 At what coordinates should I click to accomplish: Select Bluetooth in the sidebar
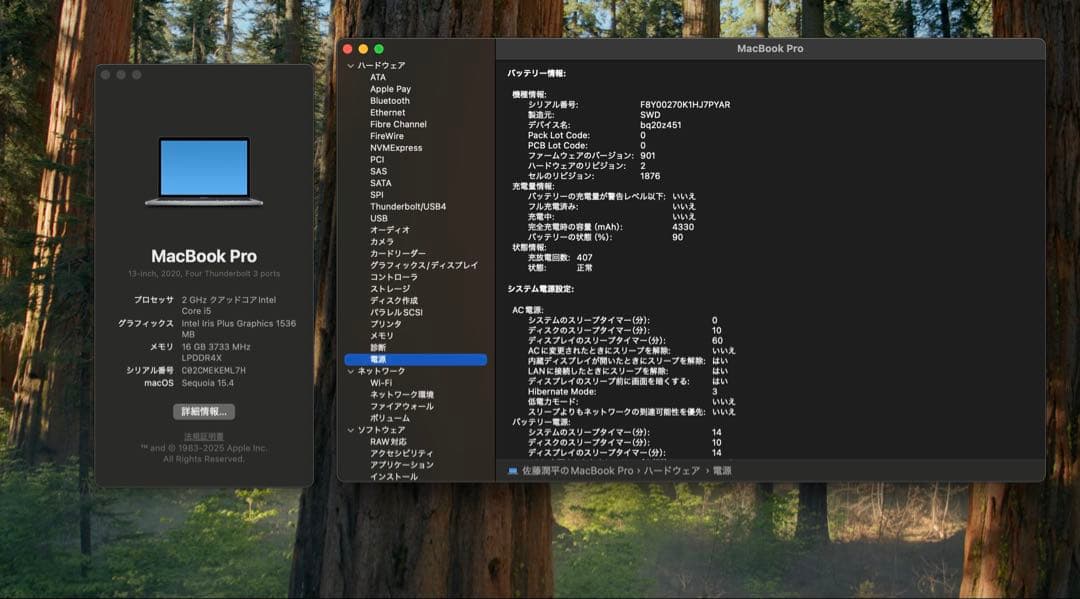click(x=390, y=101)
